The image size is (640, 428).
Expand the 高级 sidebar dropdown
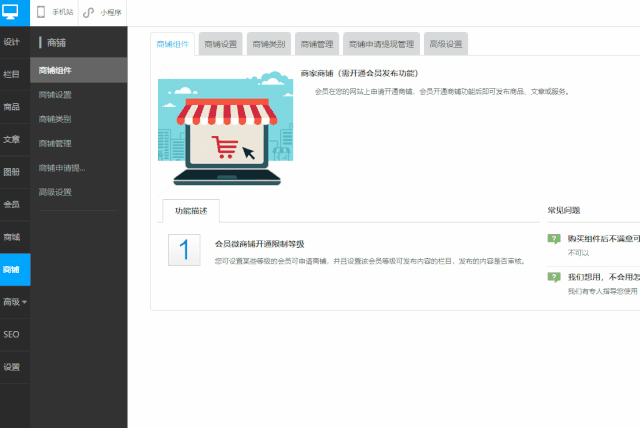[15, 302]
